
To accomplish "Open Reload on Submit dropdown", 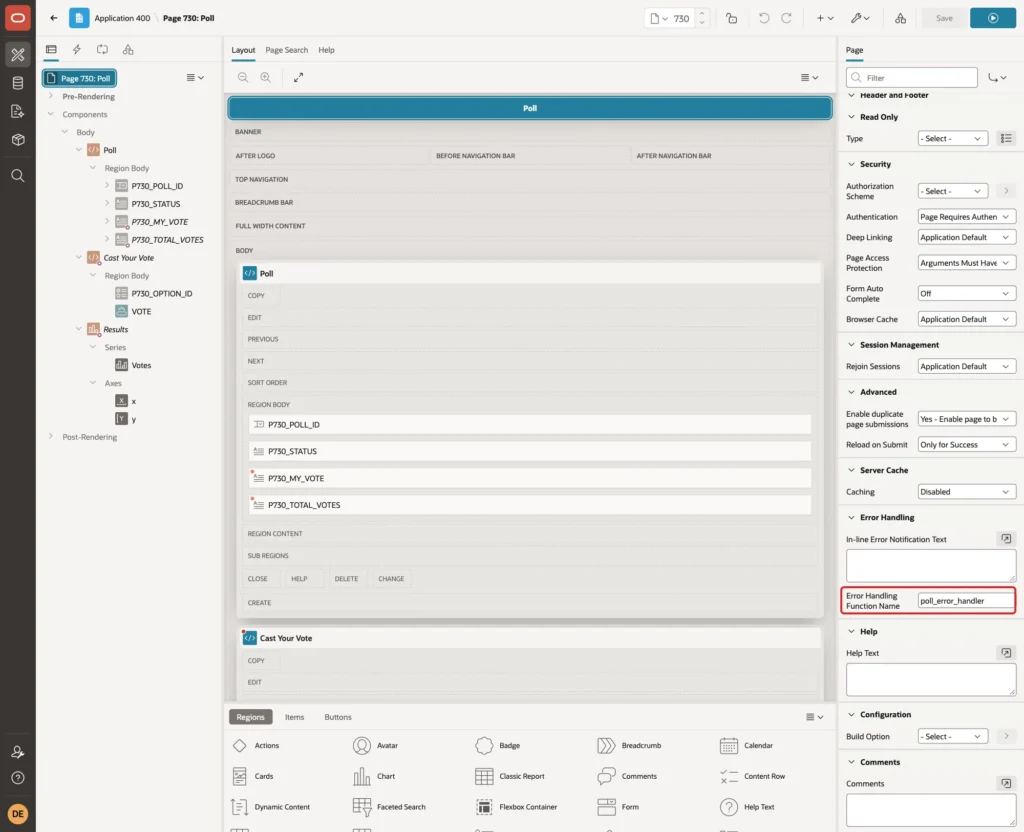I will click(966, 445).
